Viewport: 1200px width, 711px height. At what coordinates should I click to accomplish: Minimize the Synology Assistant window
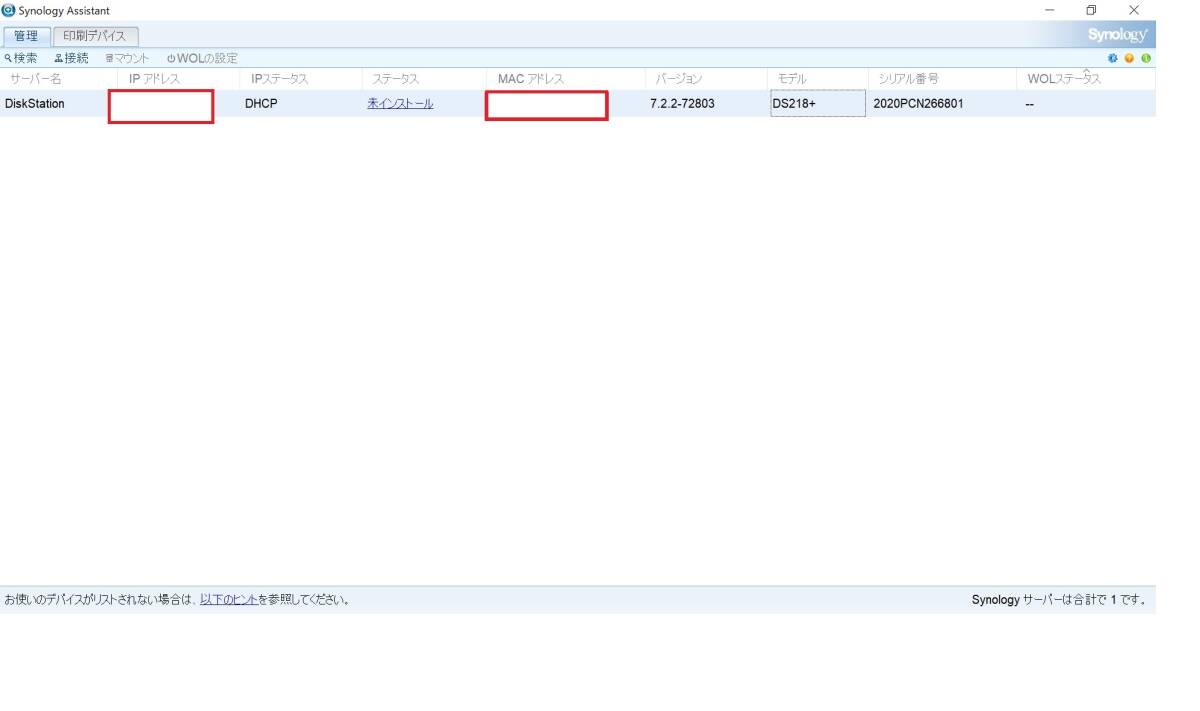1049,10
